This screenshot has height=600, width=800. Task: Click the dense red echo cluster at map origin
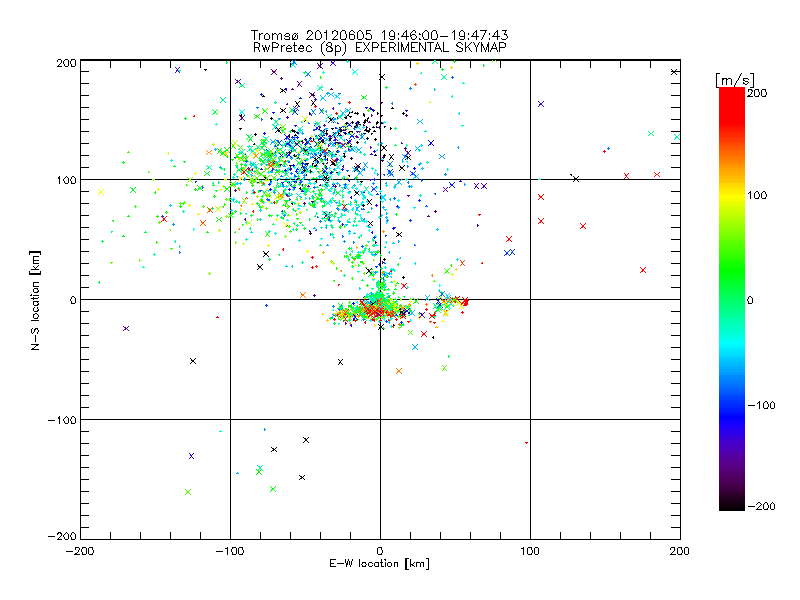point(375,310)
